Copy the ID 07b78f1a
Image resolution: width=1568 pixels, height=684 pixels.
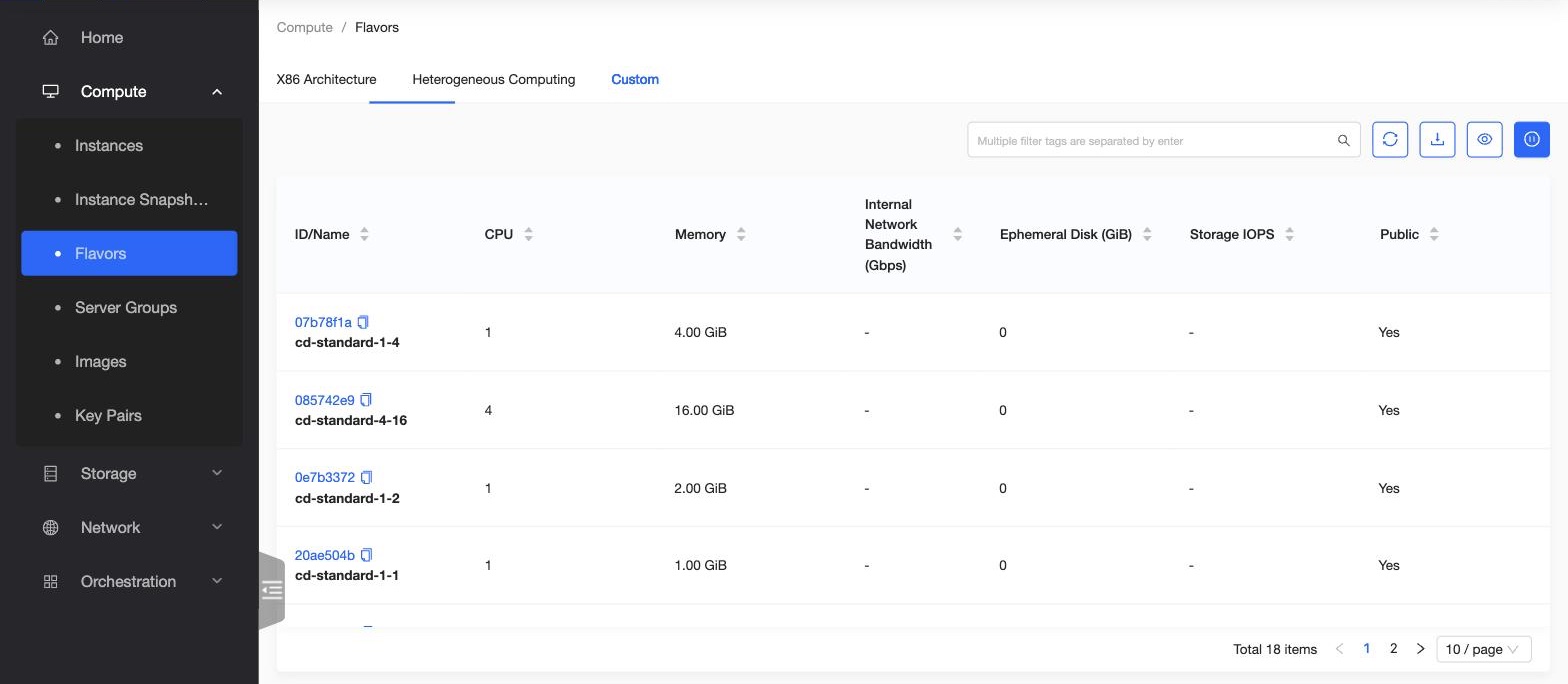[x=363, y=322]
